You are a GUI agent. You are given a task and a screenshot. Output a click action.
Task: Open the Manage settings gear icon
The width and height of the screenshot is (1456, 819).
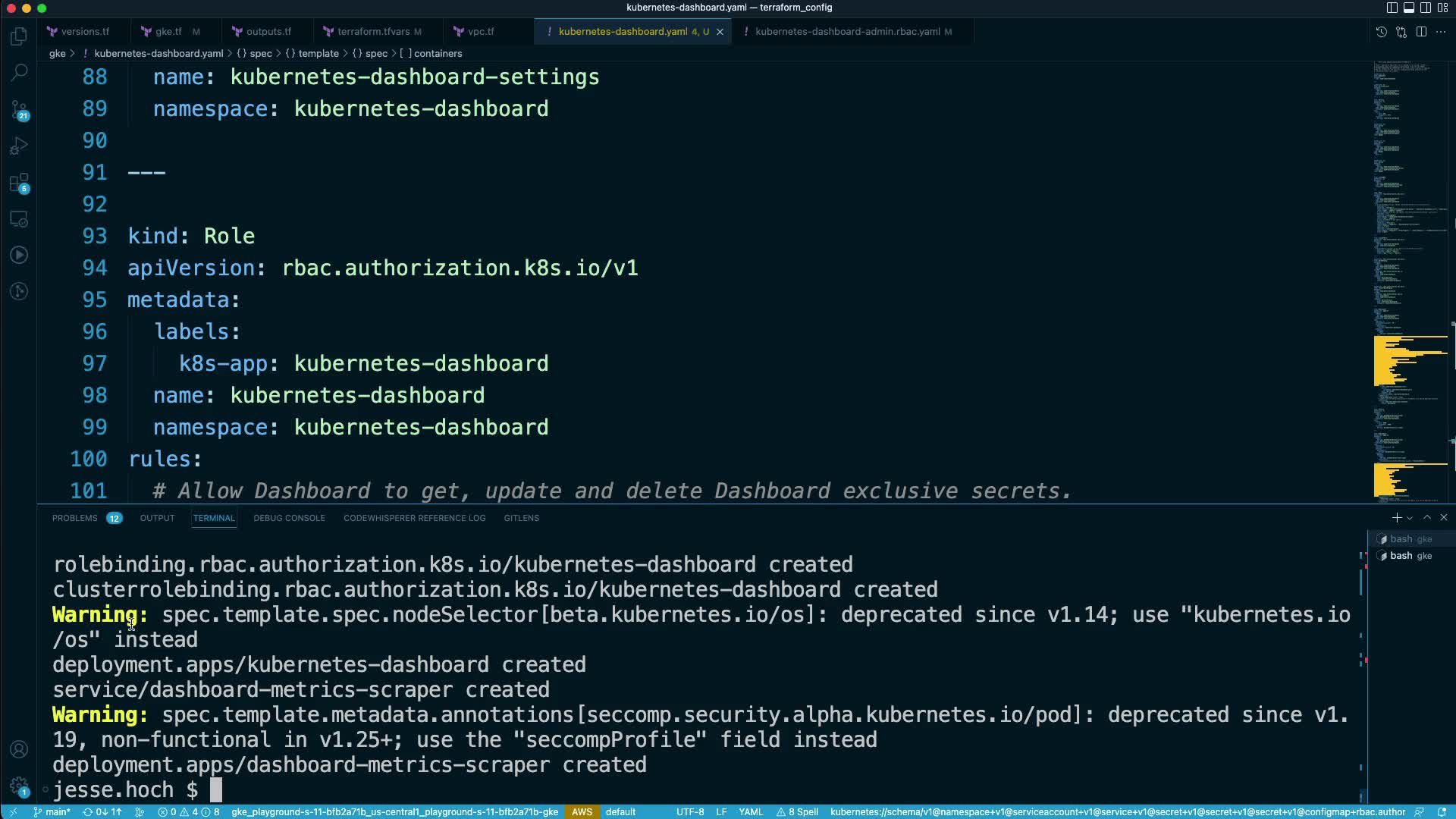click(x=19, y=786)
